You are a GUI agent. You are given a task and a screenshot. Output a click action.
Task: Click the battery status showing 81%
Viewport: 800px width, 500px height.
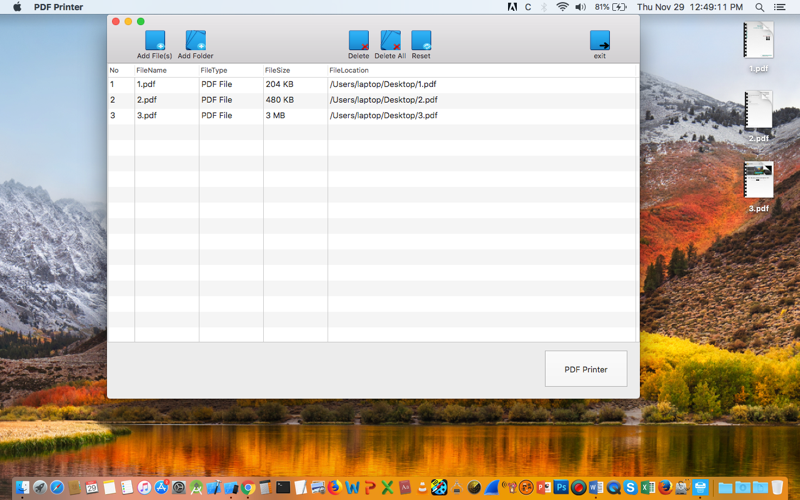[610, 7]
